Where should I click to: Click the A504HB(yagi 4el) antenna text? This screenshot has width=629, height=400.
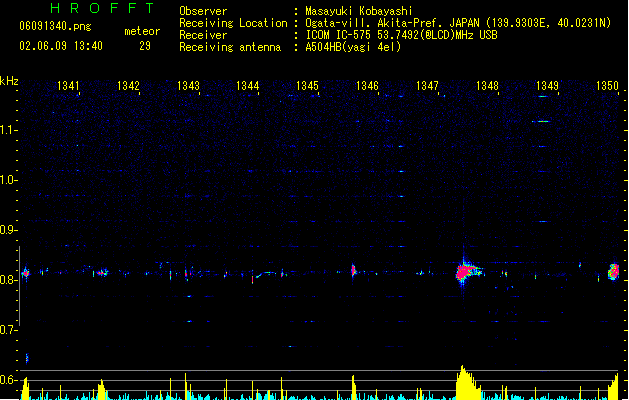click(x=353, y=47)
